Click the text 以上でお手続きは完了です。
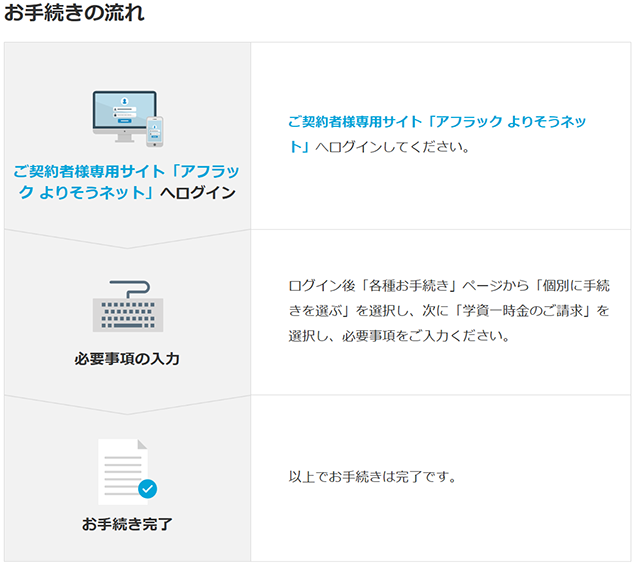 pyautogui.click(x=372, y=476)
